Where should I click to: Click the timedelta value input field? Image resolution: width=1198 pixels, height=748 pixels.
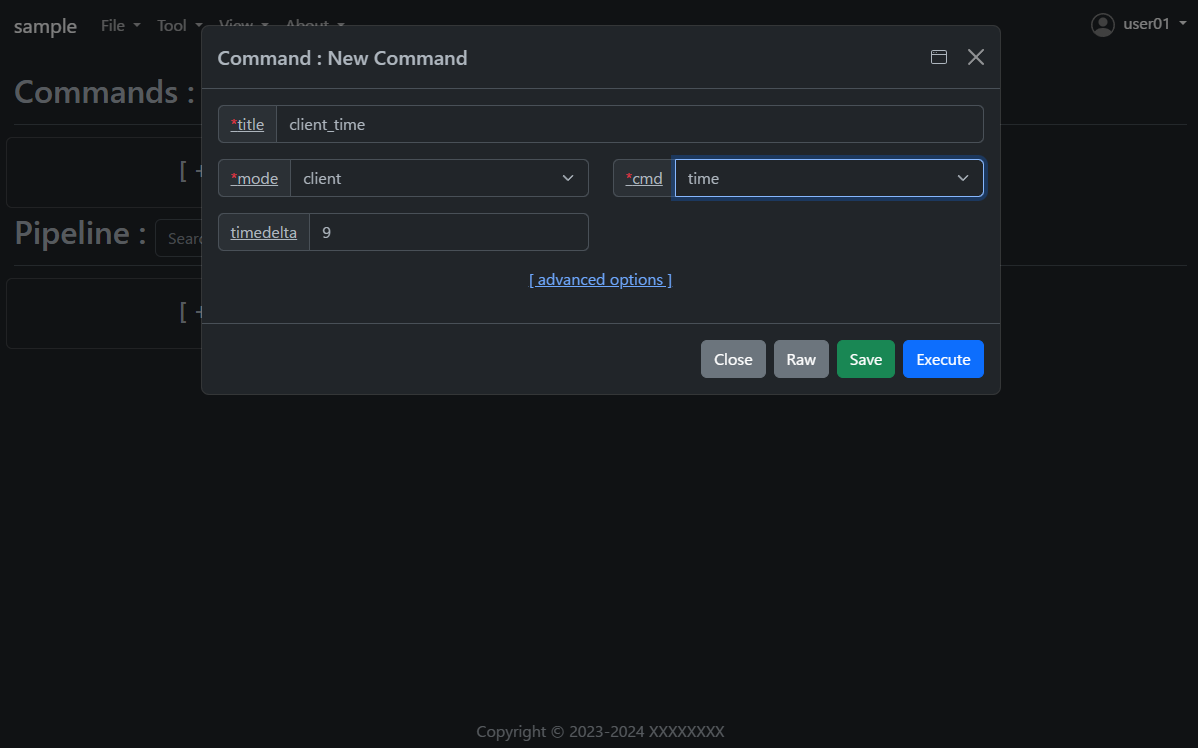pyautogui.click(x=448, y=231)
